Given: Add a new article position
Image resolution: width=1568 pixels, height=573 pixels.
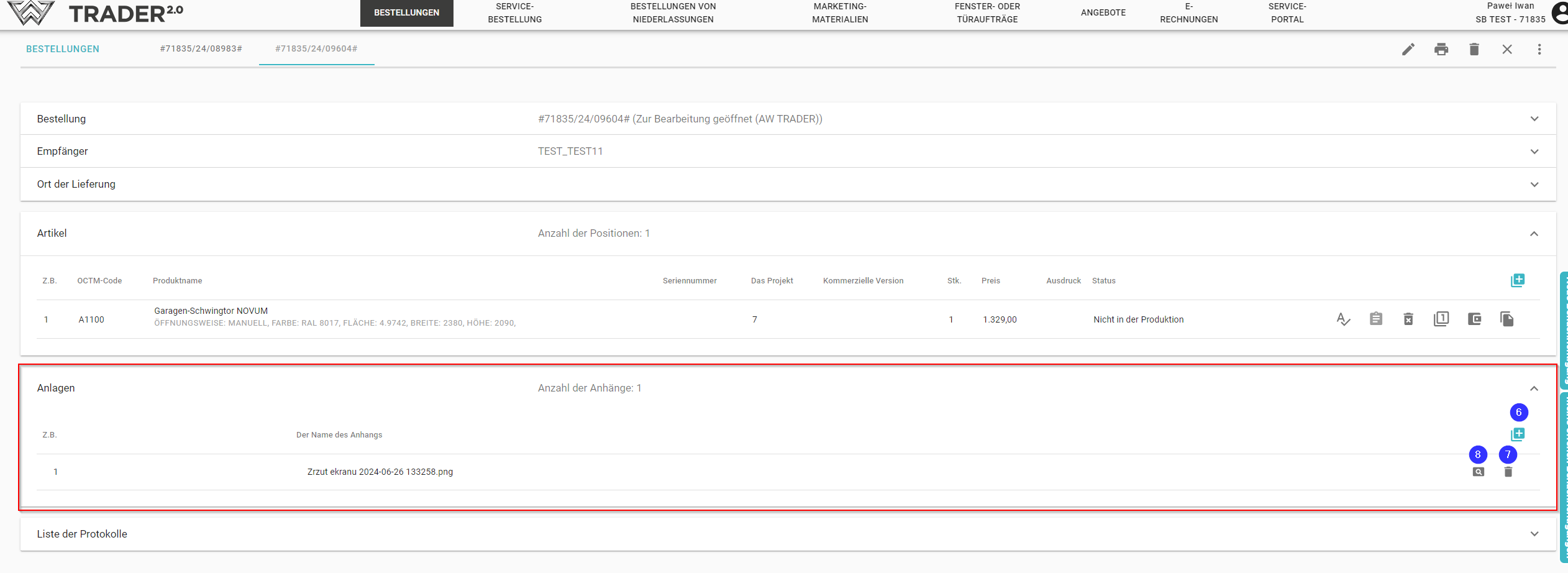Looking at the screenshot, I should pyautogui.click(x=1517, y=280).
